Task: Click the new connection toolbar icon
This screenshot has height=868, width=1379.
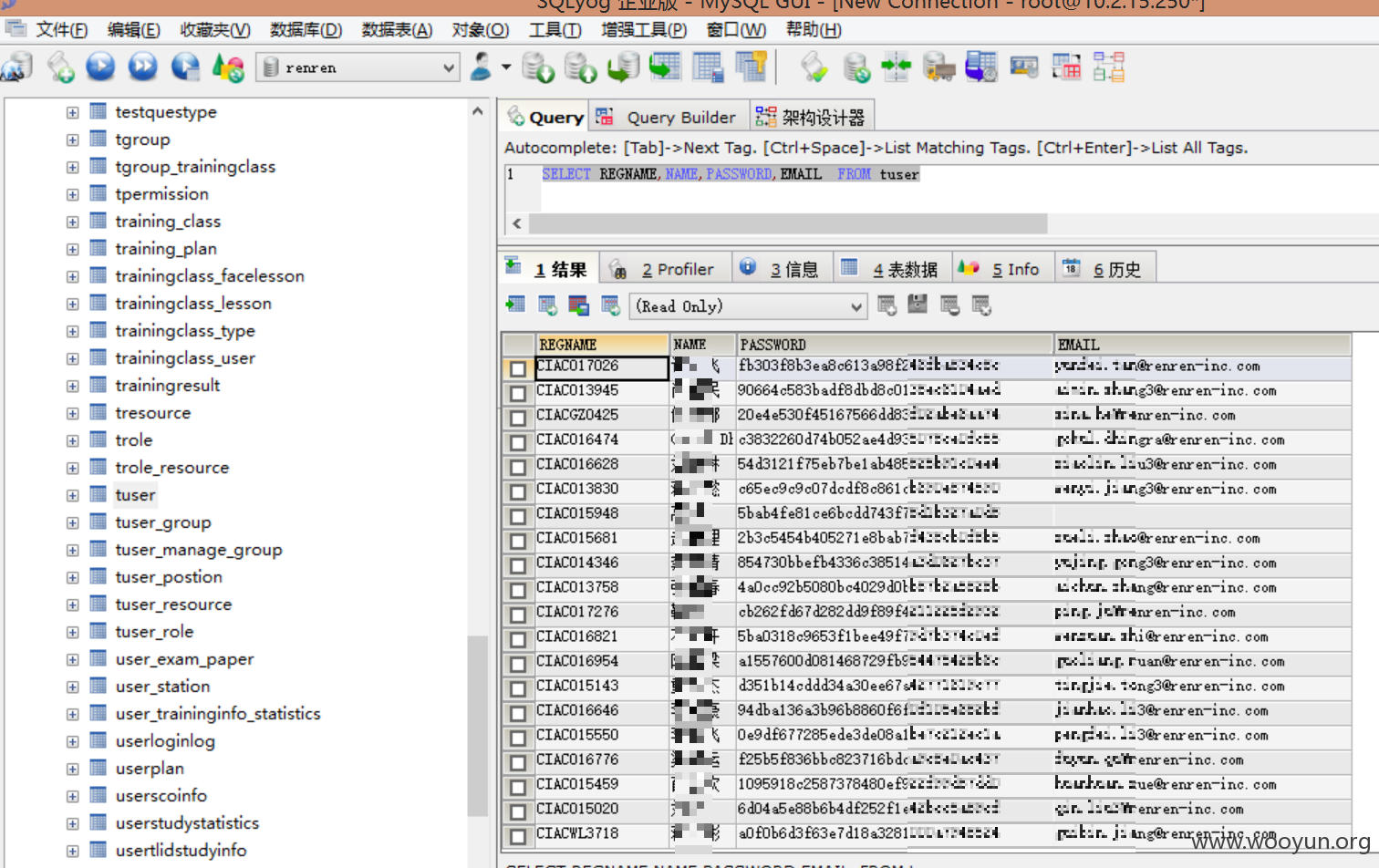Action: pos(16,67)
